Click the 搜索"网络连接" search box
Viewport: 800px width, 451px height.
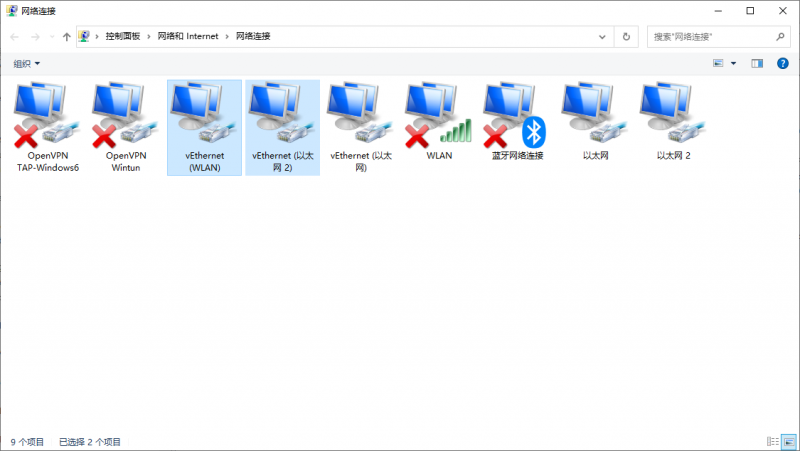point(710,36)
